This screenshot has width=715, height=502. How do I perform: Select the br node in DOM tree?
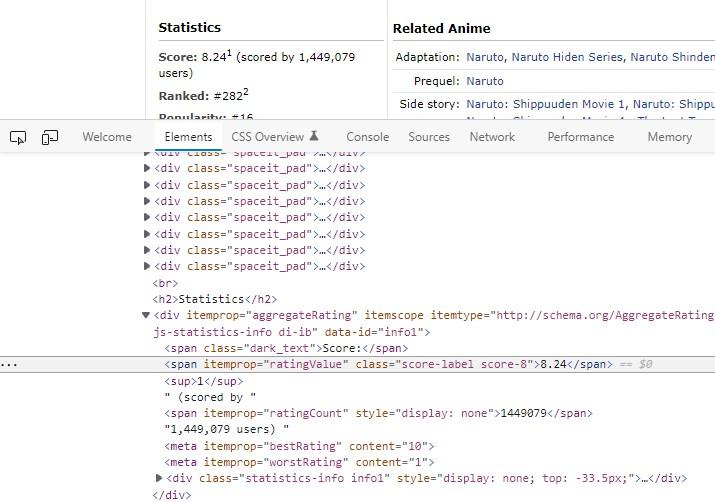[165, 283]
